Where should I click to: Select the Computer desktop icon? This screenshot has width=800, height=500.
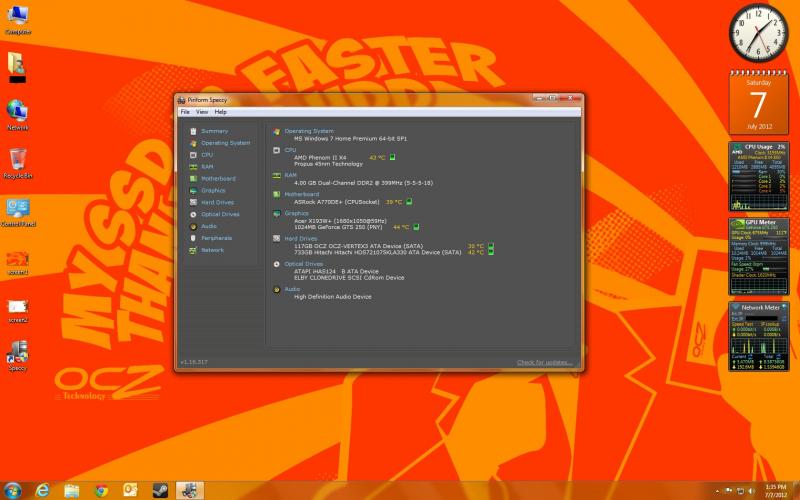tap(18, 20)
